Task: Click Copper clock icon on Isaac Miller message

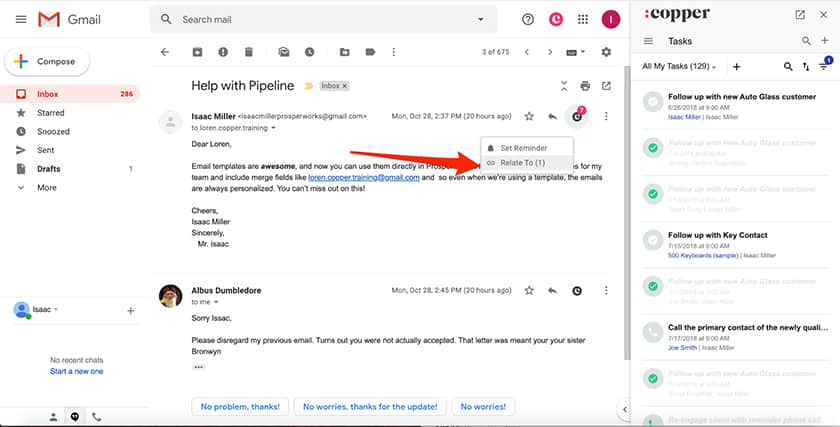Action: pos(577,116)
